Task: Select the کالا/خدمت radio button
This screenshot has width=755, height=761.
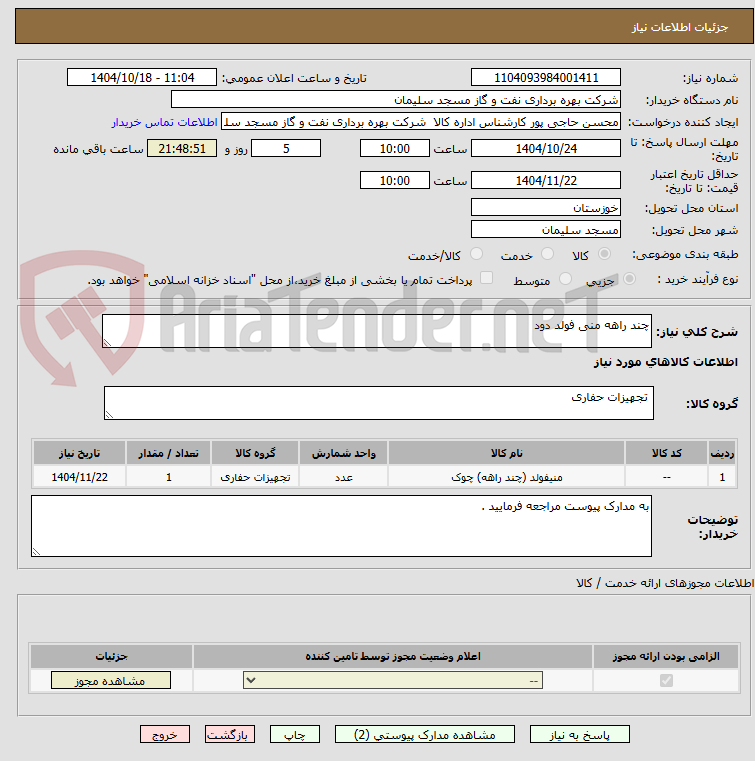Action: [x=476, y=254]
